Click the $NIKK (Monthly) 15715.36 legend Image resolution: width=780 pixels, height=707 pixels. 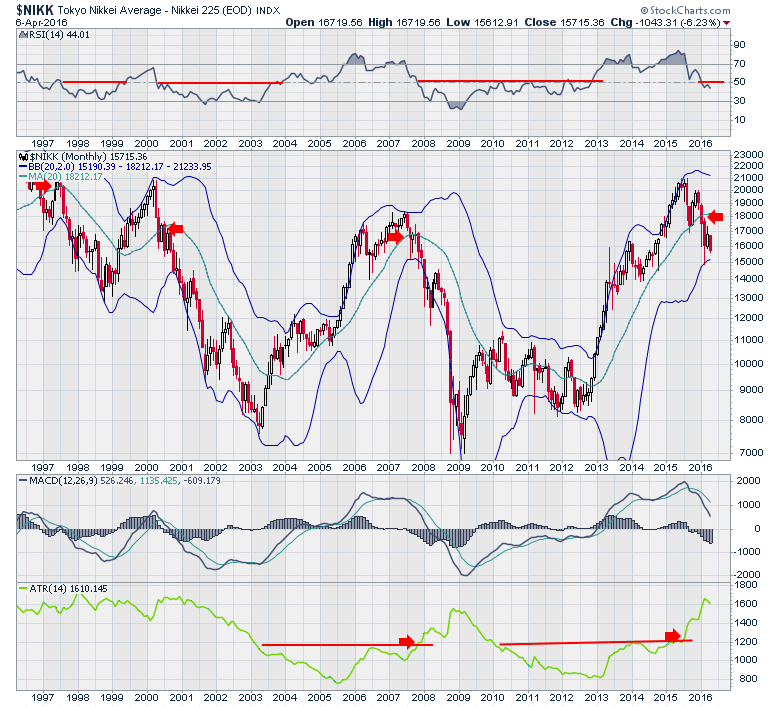pos(89,157)
